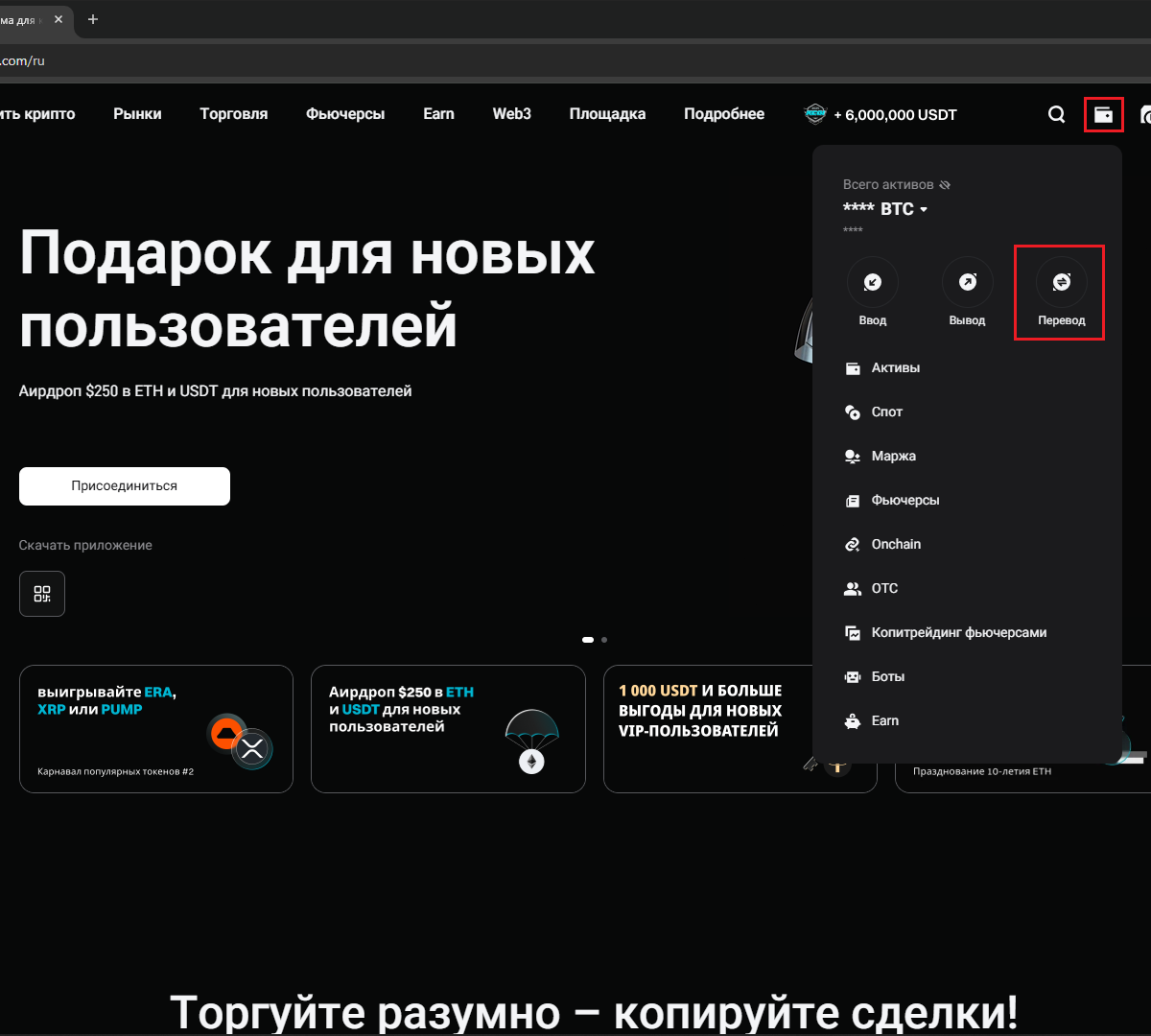Screen dimensions: 1151x1036
Task: Open the wallet icon in header
Action: pyautogui.click(x=1103, y=114)
